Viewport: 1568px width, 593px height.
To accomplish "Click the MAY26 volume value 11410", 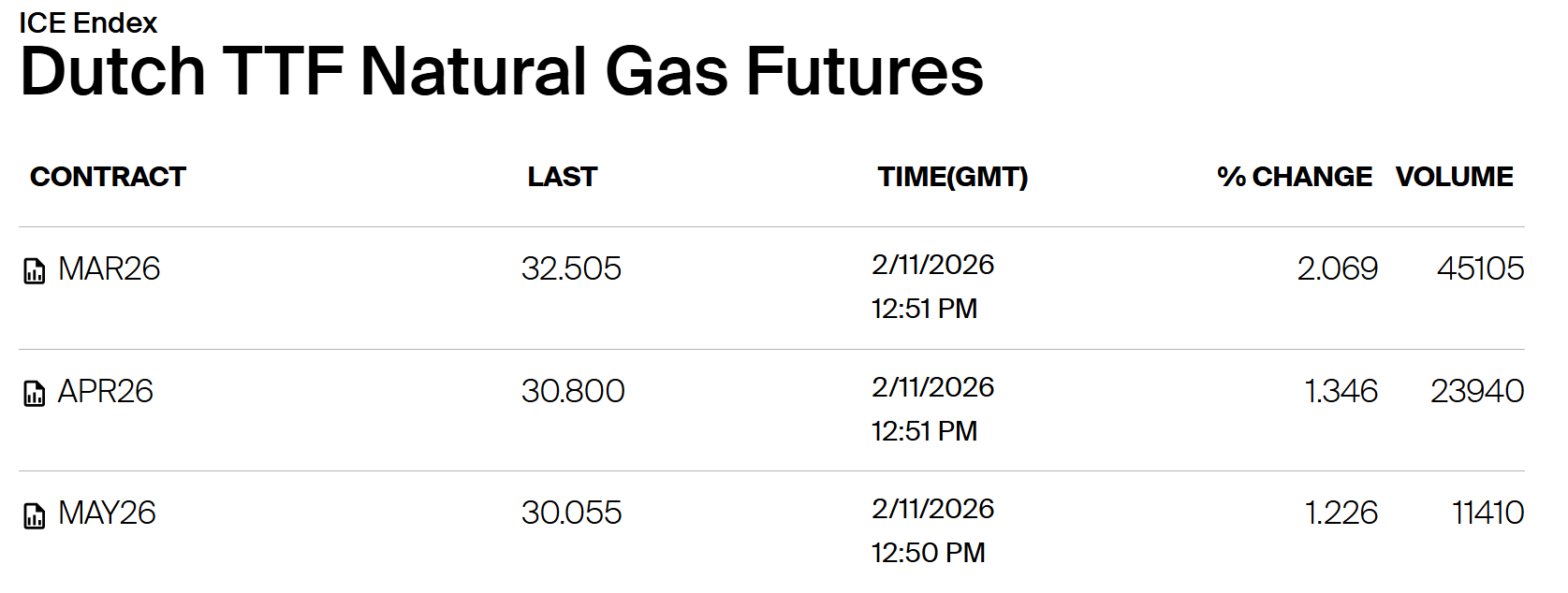I will point(1487,513).
